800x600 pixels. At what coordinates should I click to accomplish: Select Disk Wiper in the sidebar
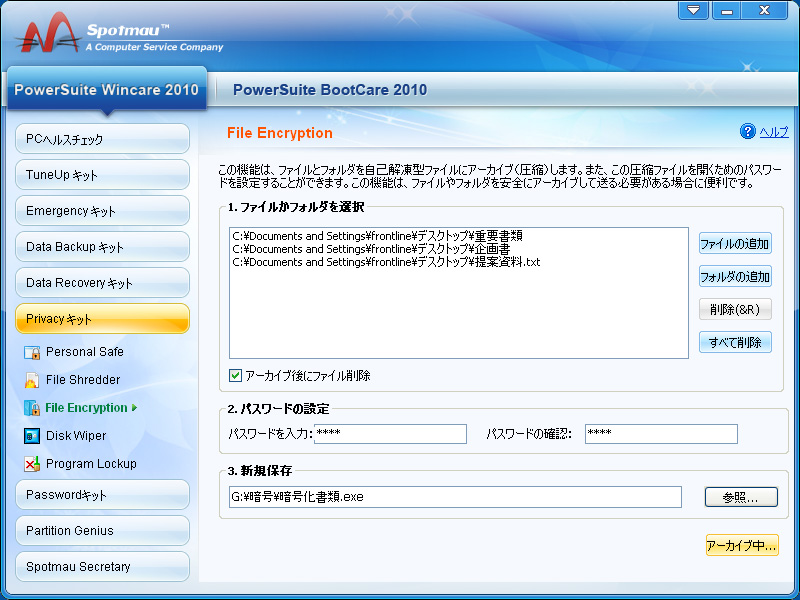pyautogui.click(x=76, y=436)
